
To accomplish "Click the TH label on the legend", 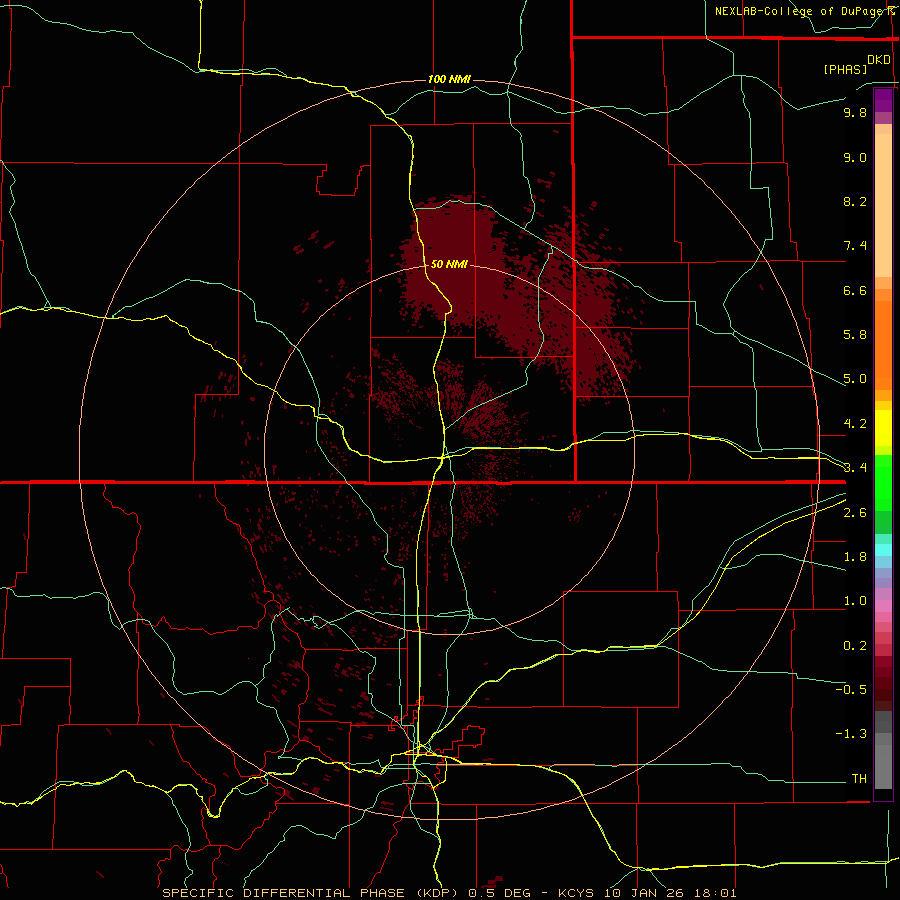I will [859, 778].
